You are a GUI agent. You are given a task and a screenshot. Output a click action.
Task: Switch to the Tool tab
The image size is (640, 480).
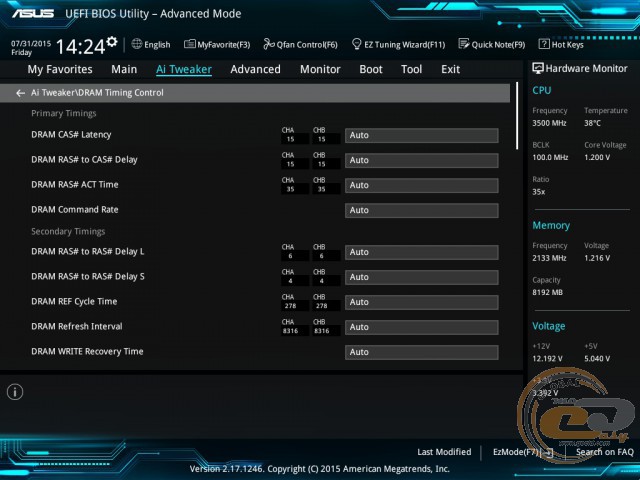(x=411, y=69)
